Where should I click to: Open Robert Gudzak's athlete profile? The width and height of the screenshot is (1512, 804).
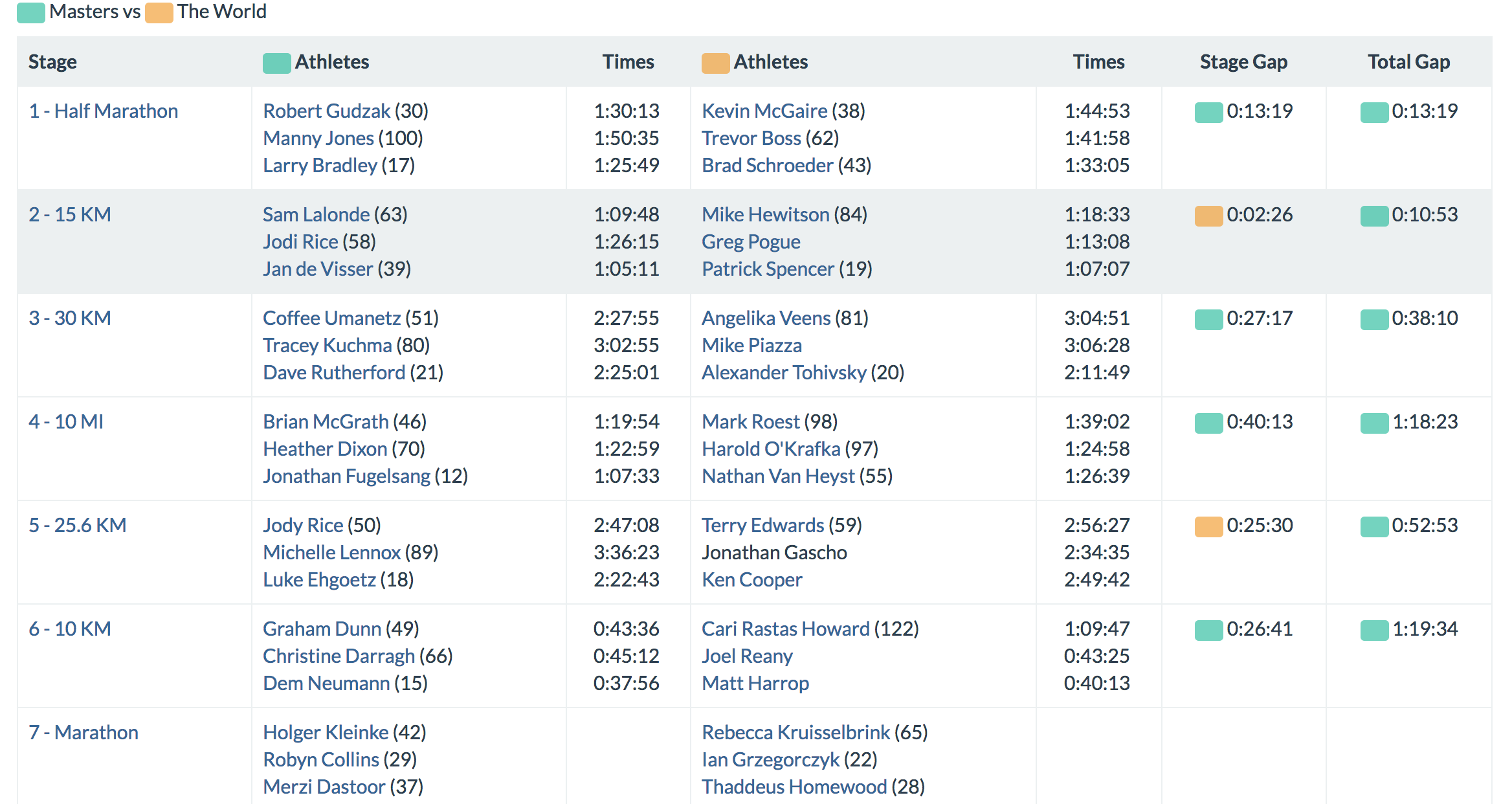click(326, 111)
